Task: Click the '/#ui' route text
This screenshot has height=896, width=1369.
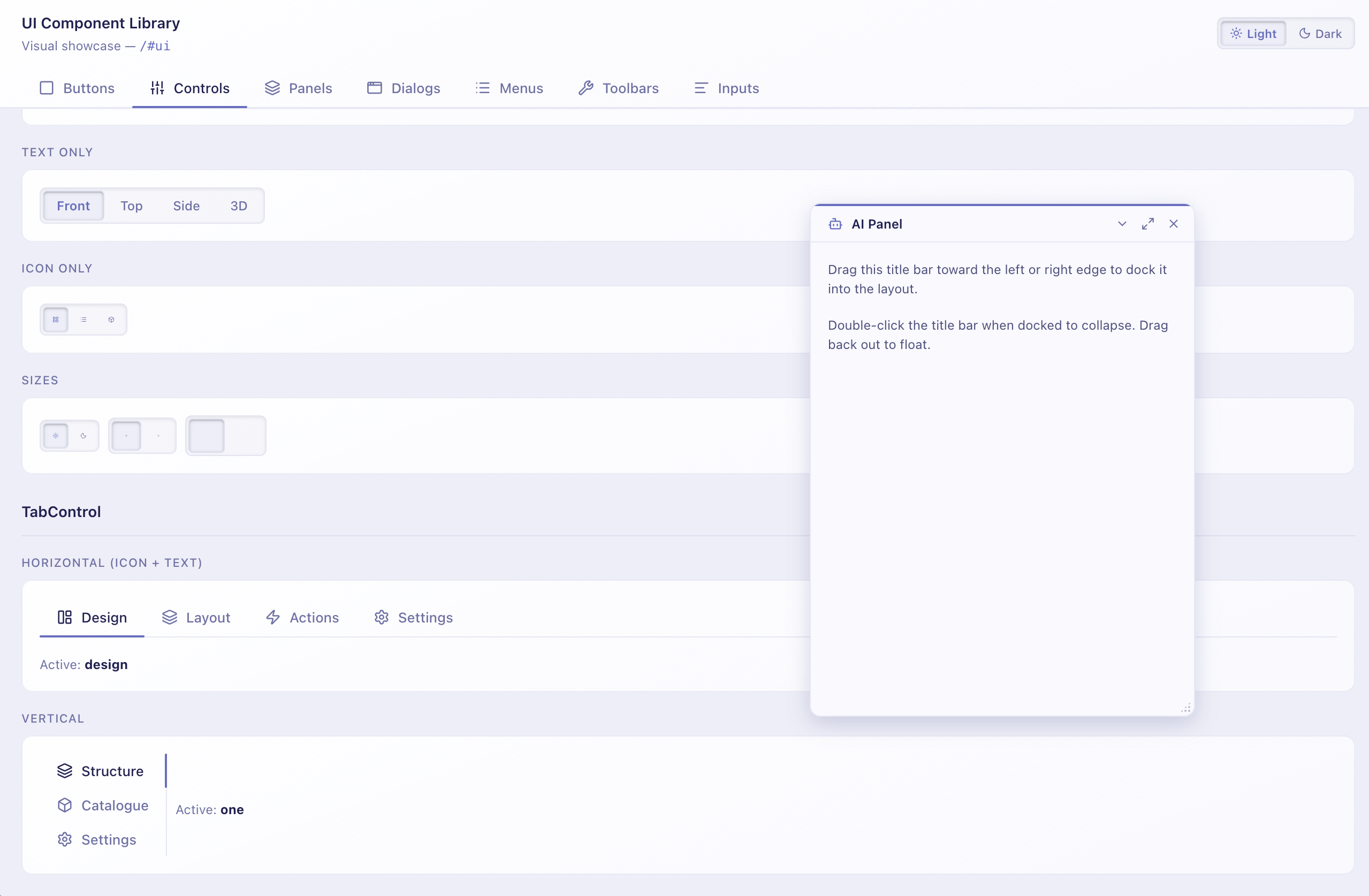Action: point(155,46)
